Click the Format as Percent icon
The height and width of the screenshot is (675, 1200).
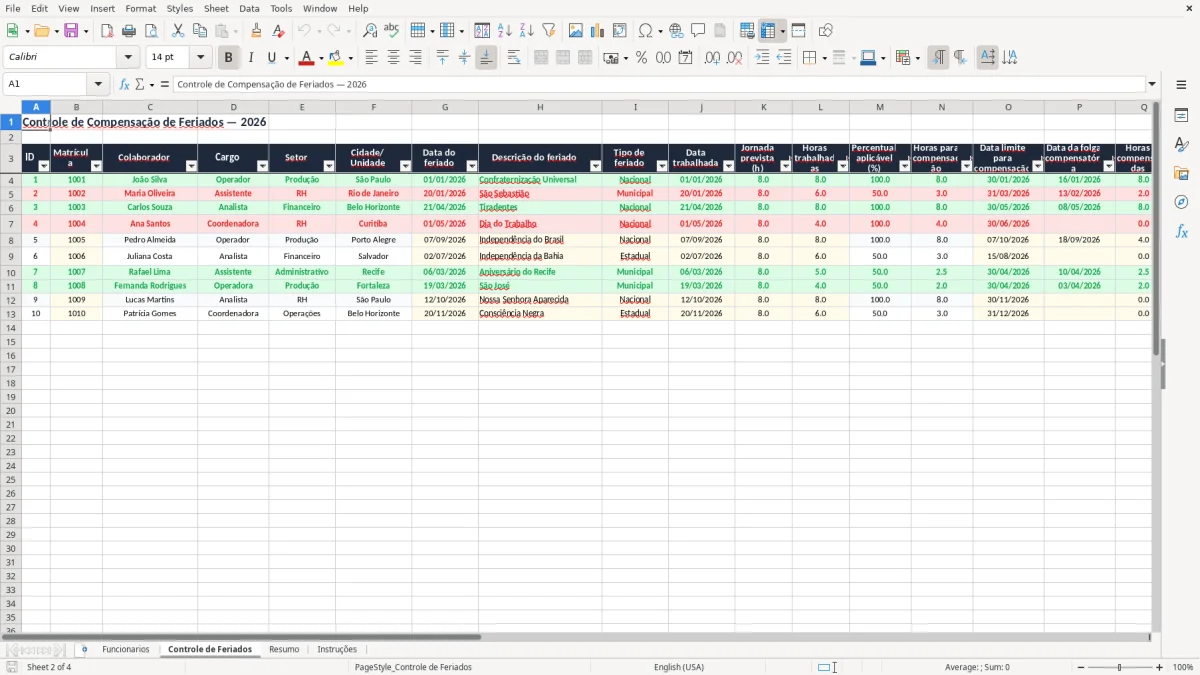[641, 58]
